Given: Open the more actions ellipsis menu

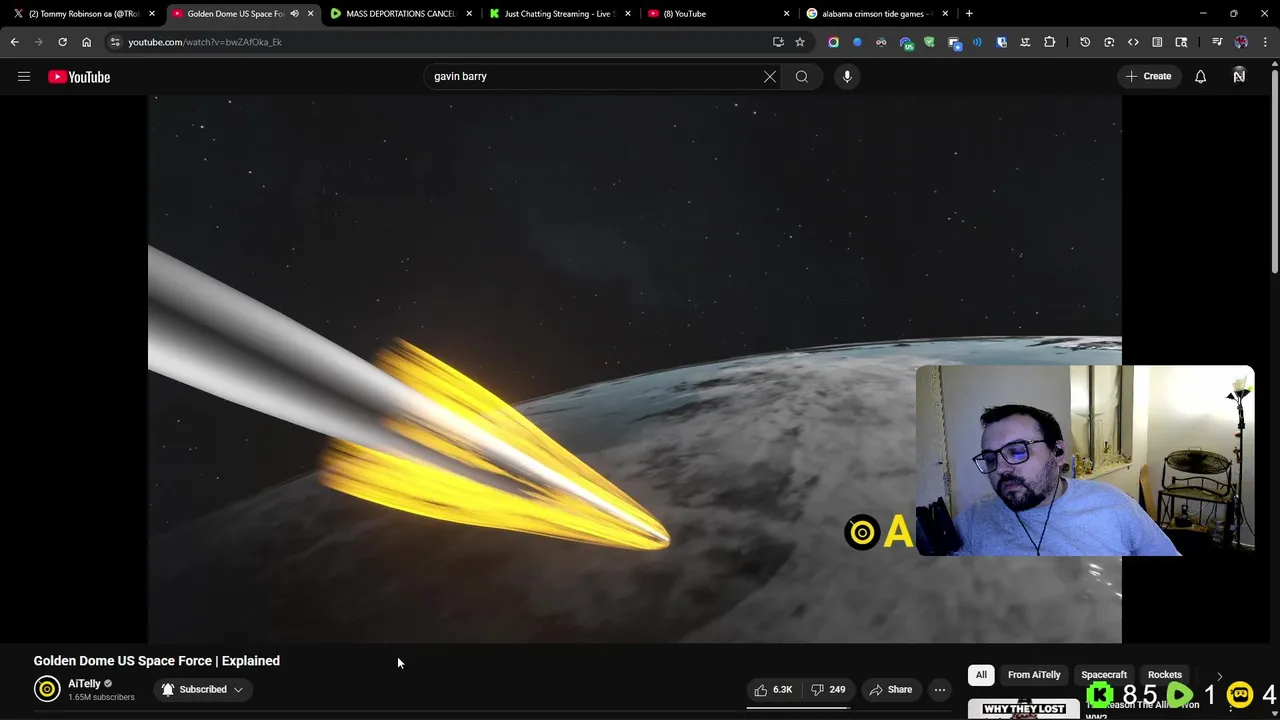Looking at the screenshot, I should [940, 689].
